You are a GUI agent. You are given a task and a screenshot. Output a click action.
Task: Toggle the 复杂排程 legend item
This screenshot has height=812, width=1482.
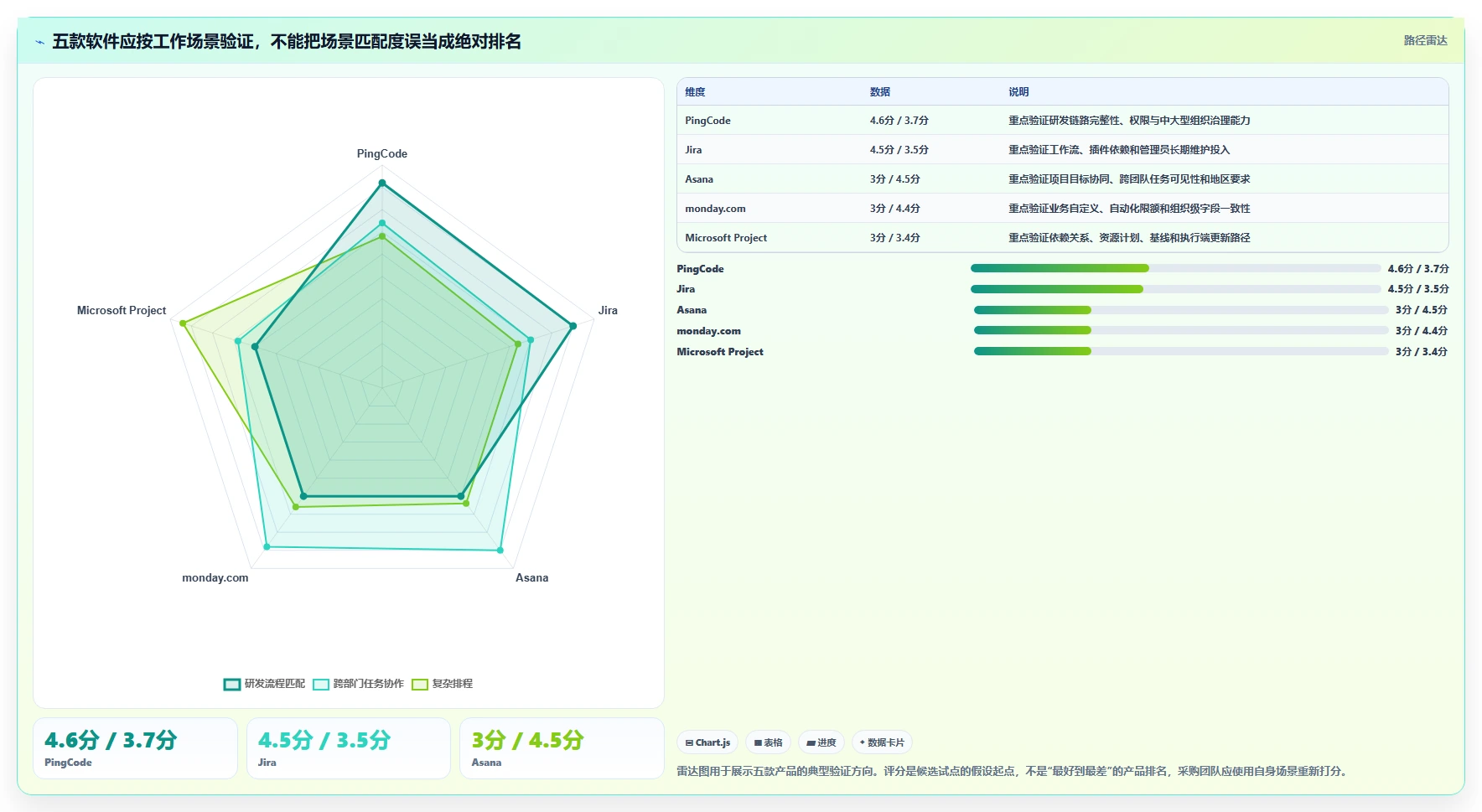tap(442, 684)
